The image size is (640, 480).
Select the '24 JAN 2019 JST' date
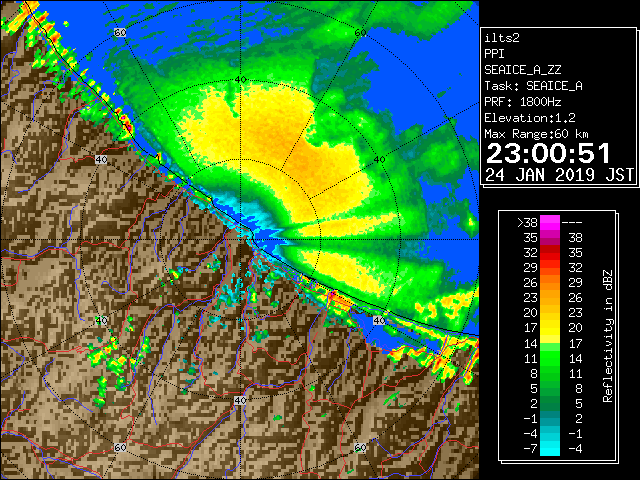coord(559,175)
